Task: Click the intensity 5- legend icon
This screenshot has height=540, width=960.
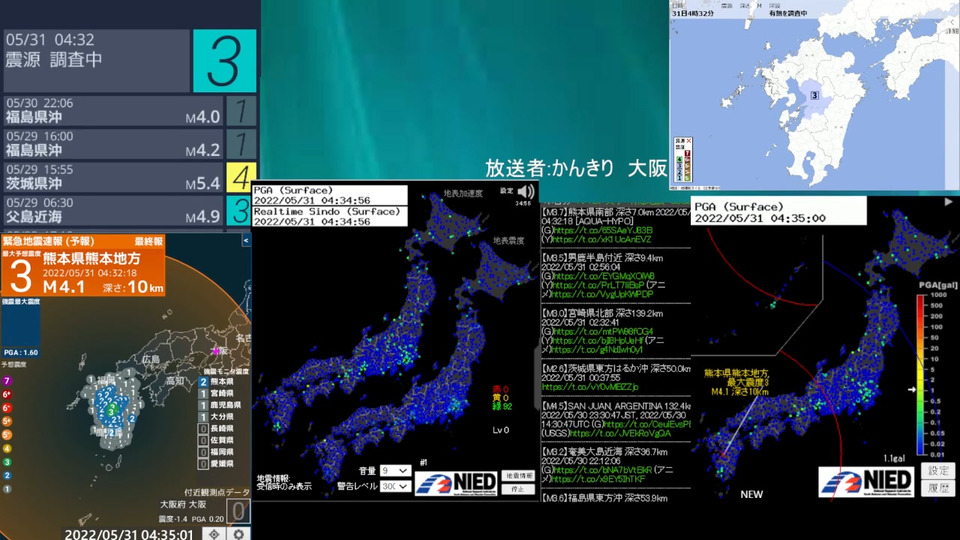Action: pyautogui.click(x=7, y=435)
